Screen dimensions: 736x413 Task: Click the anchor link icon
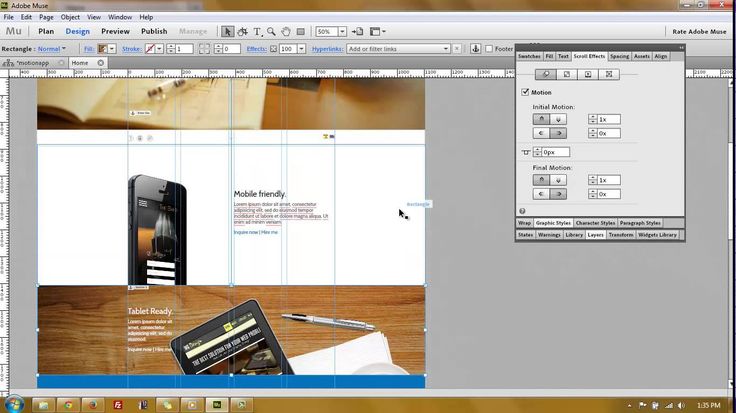point(475,48)
